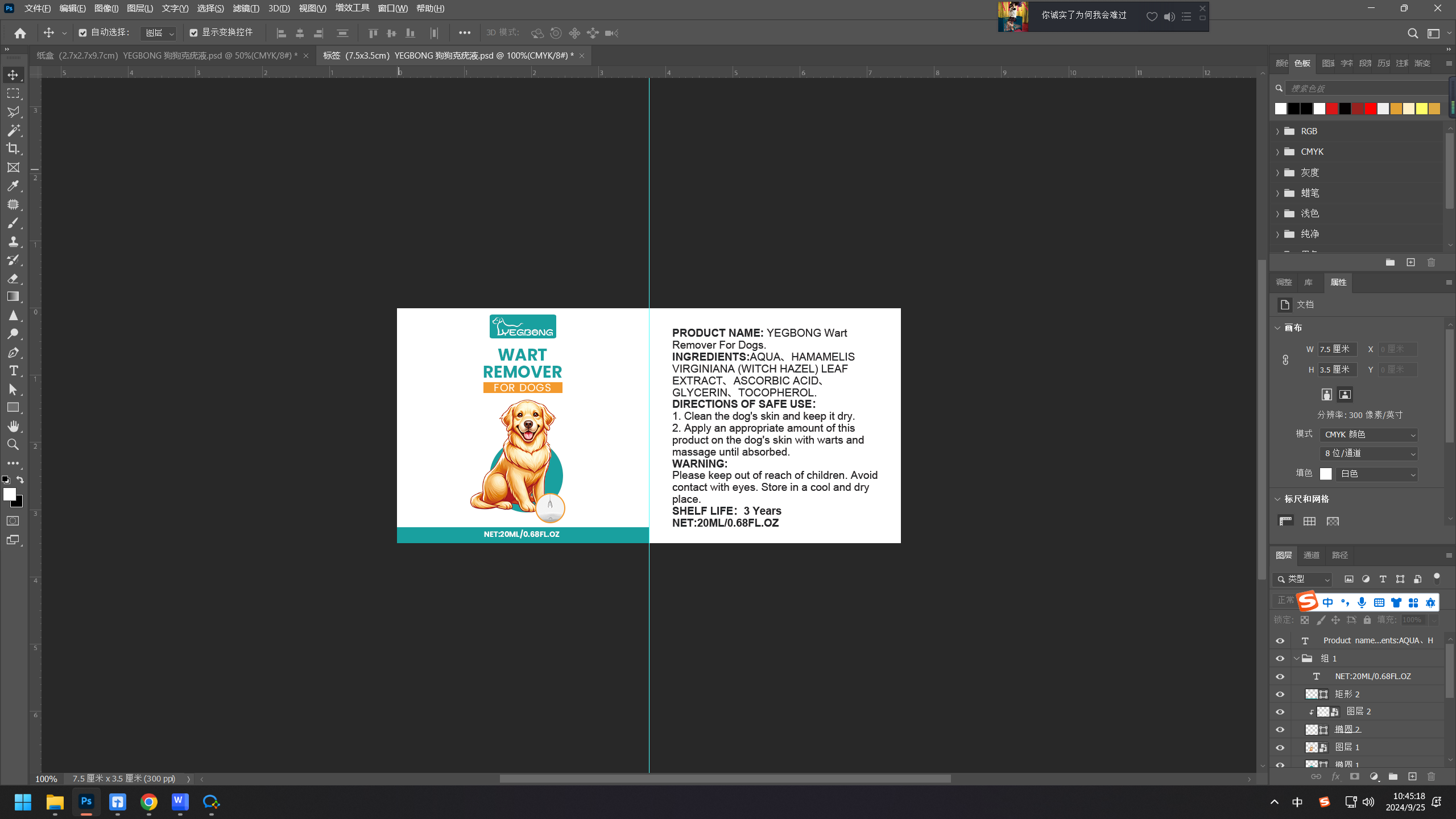Toggle the 显示变换控件 checkbox
1456x819 pixels.
pos(193,33)
